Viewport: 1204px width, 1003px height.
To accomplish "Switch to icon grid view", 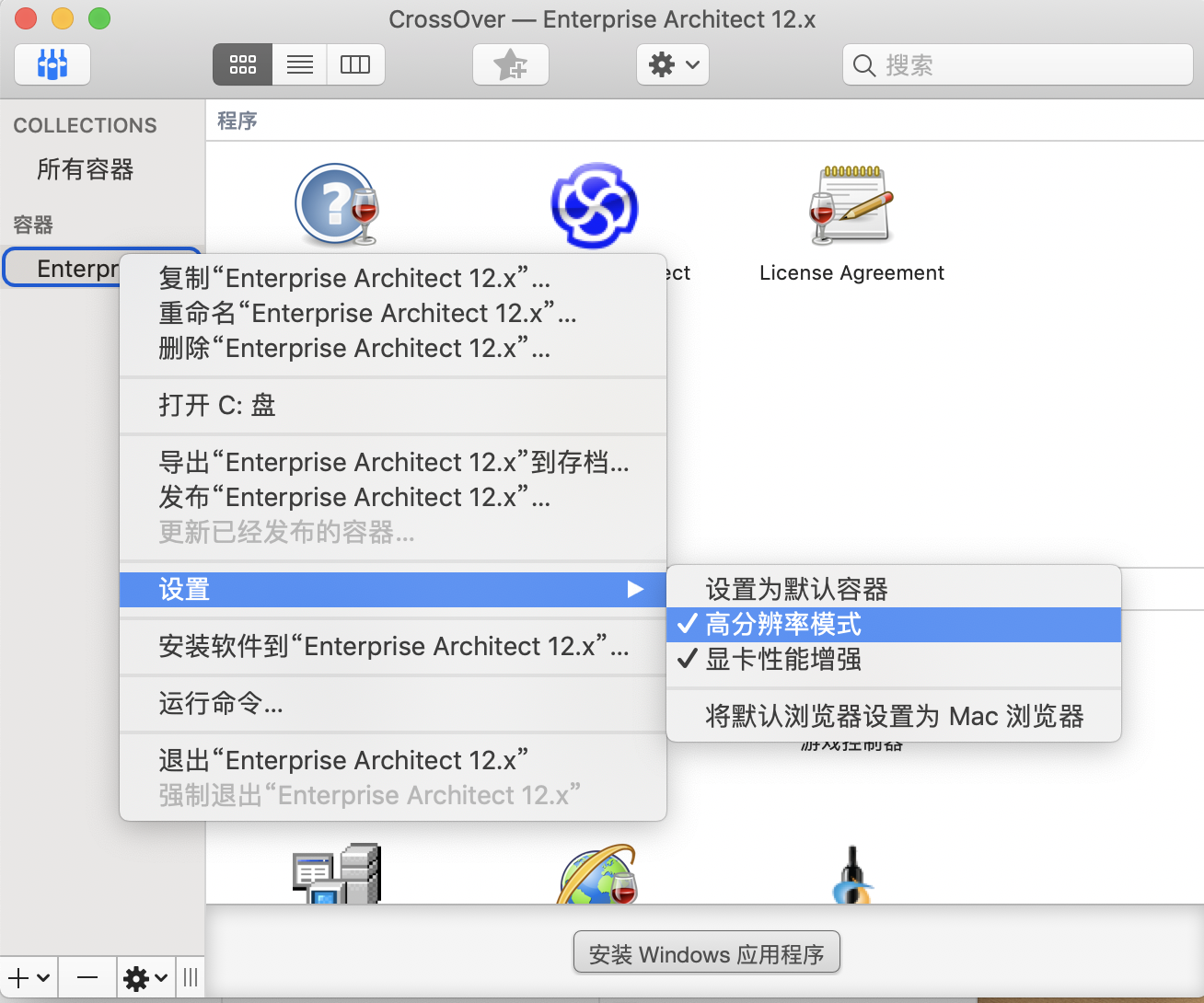I will 242,64.
